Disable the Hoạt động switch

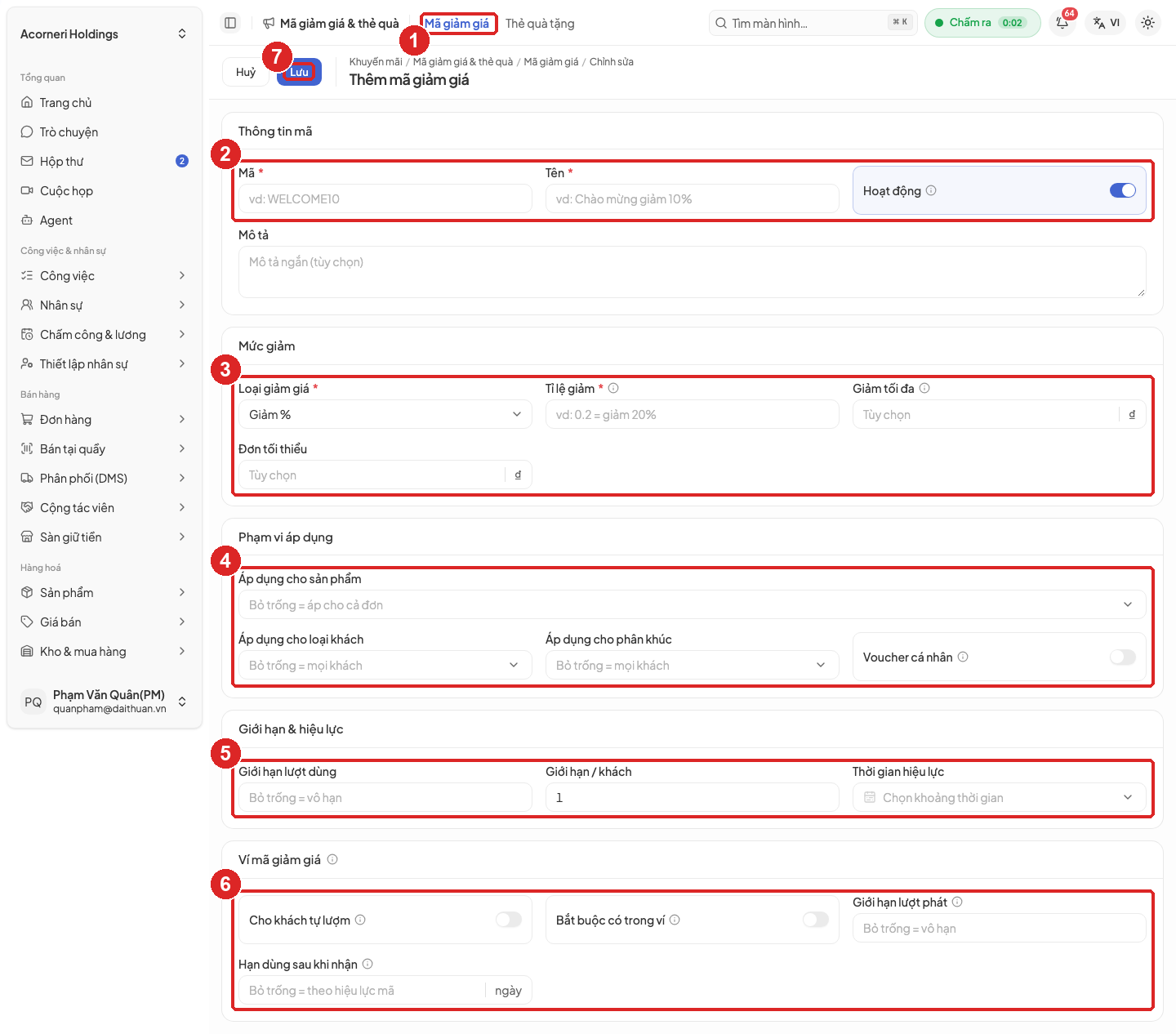click(1123, 190)
